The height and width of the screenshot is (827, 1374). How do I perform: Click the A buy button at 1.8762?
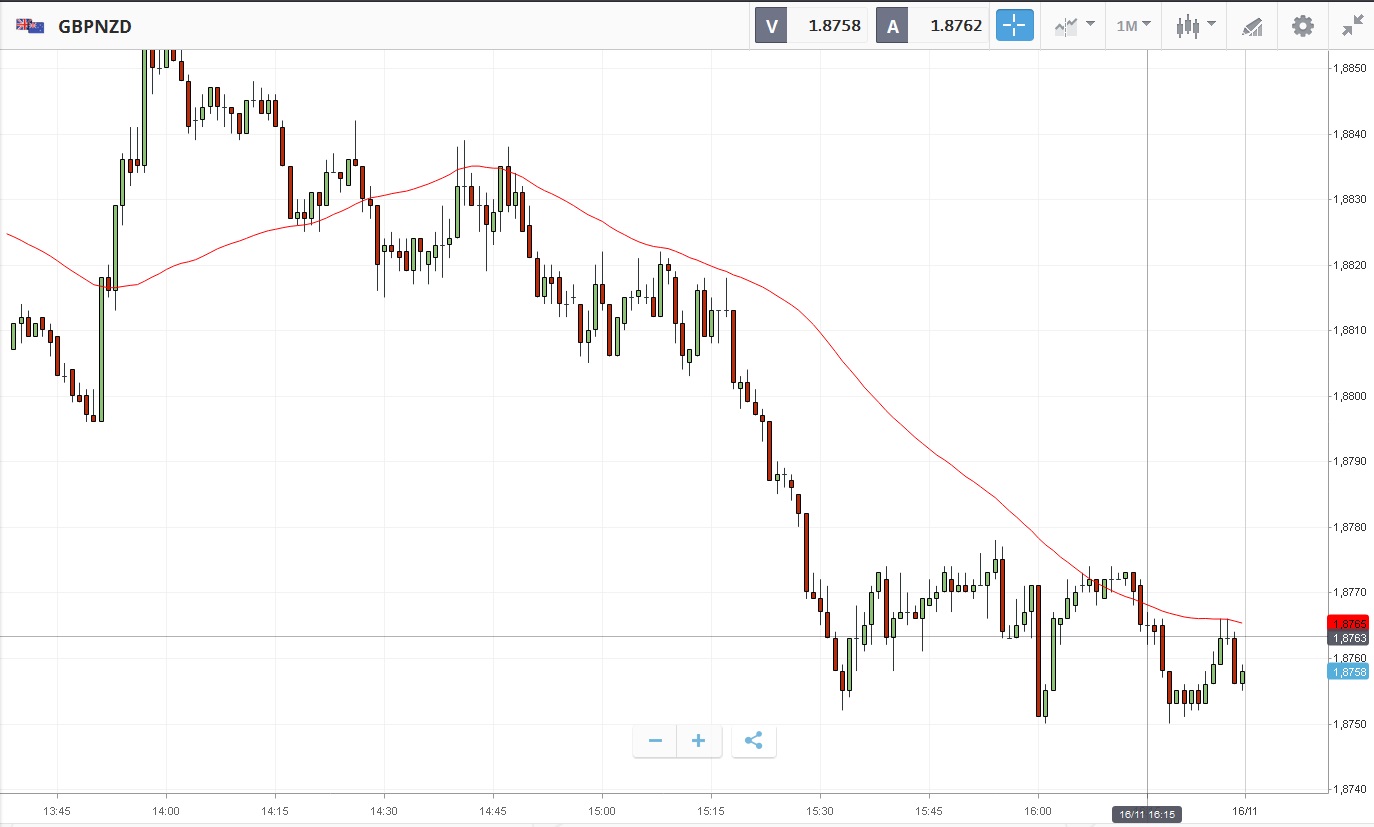tap(933, 26)
